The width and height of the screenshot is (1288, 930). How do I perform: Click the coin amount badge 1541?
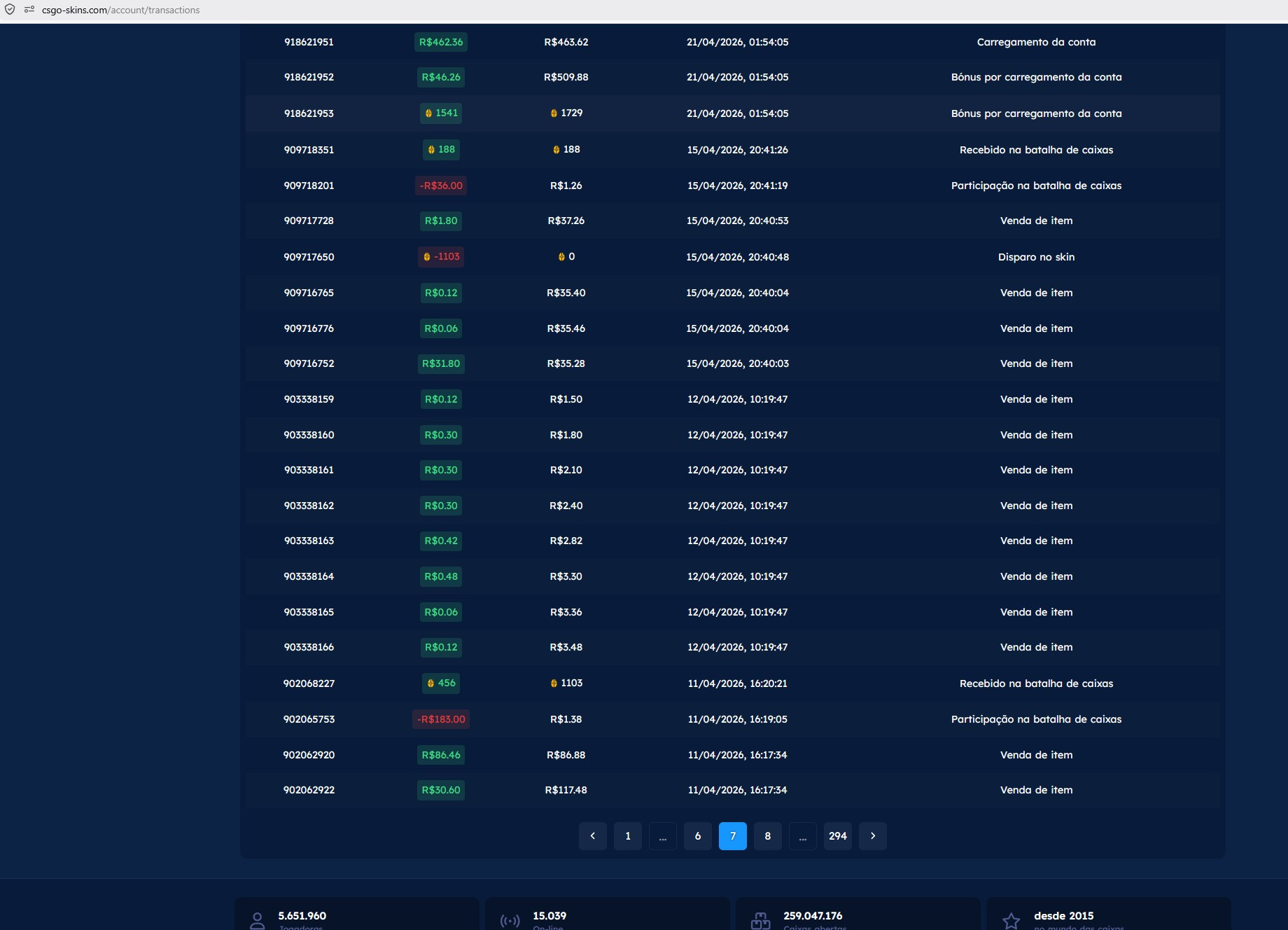(441, 113)
